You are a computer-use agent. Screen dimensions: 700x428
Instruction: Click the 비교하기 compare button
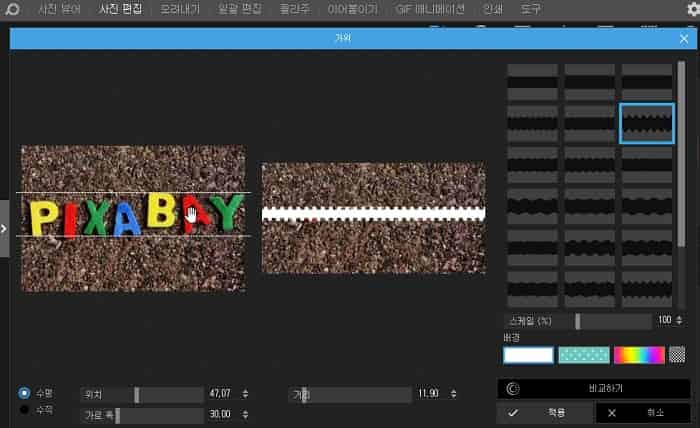pos(594,389)
